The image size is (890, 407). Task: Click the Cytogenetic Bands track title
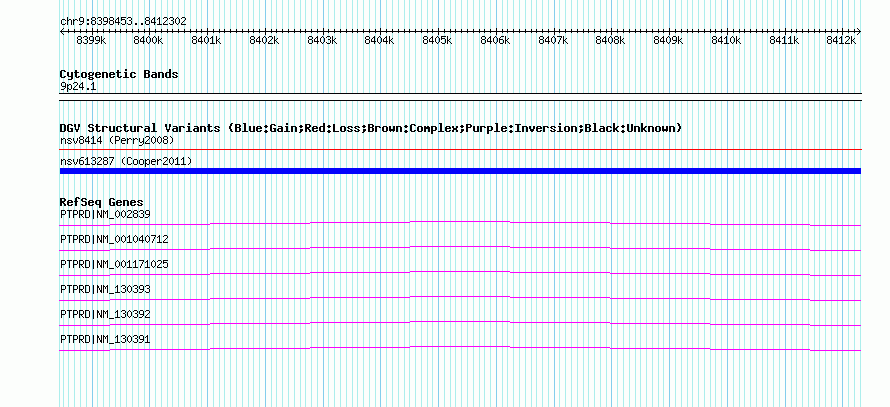tap(119, 74)
